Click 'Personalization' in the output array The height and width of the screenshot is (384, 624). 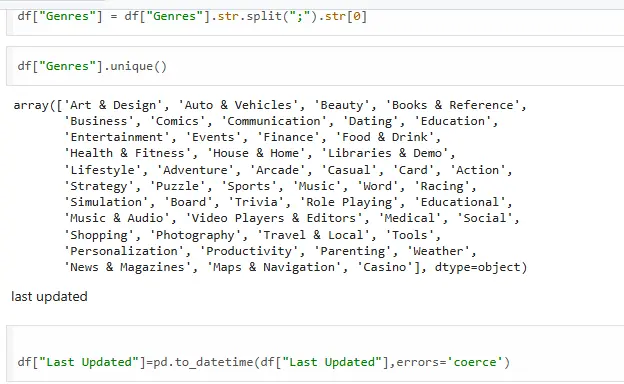(124, 251)
